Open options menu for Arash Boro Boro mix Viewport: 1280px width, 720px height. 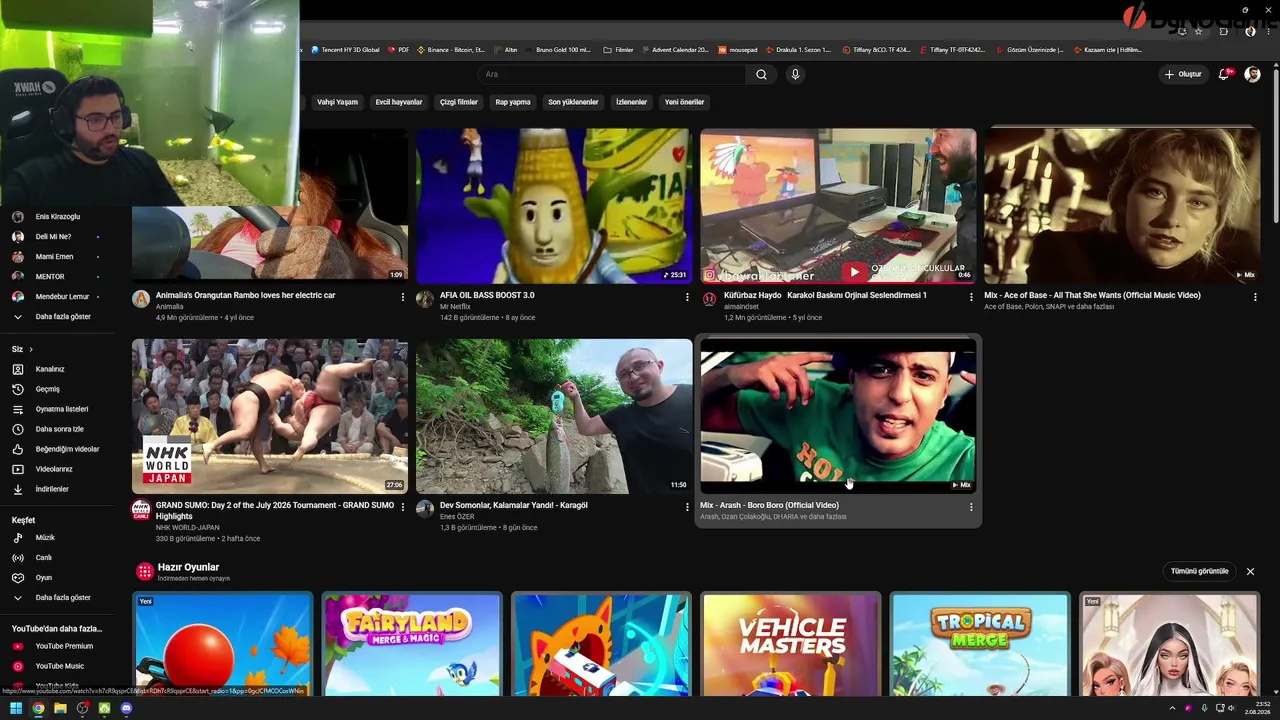click(x=971, y=507)
